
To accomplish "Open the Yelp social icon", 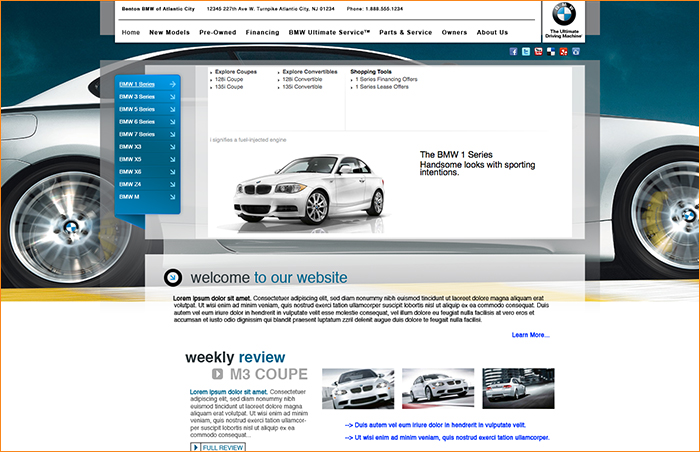I will [x=563, y=52].
